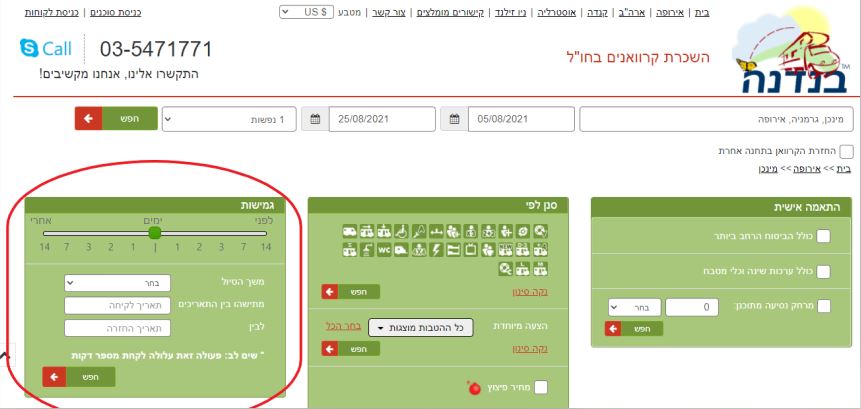Open the '1 נפשות' passengers dropdown
861x409 pixels.
229,119
